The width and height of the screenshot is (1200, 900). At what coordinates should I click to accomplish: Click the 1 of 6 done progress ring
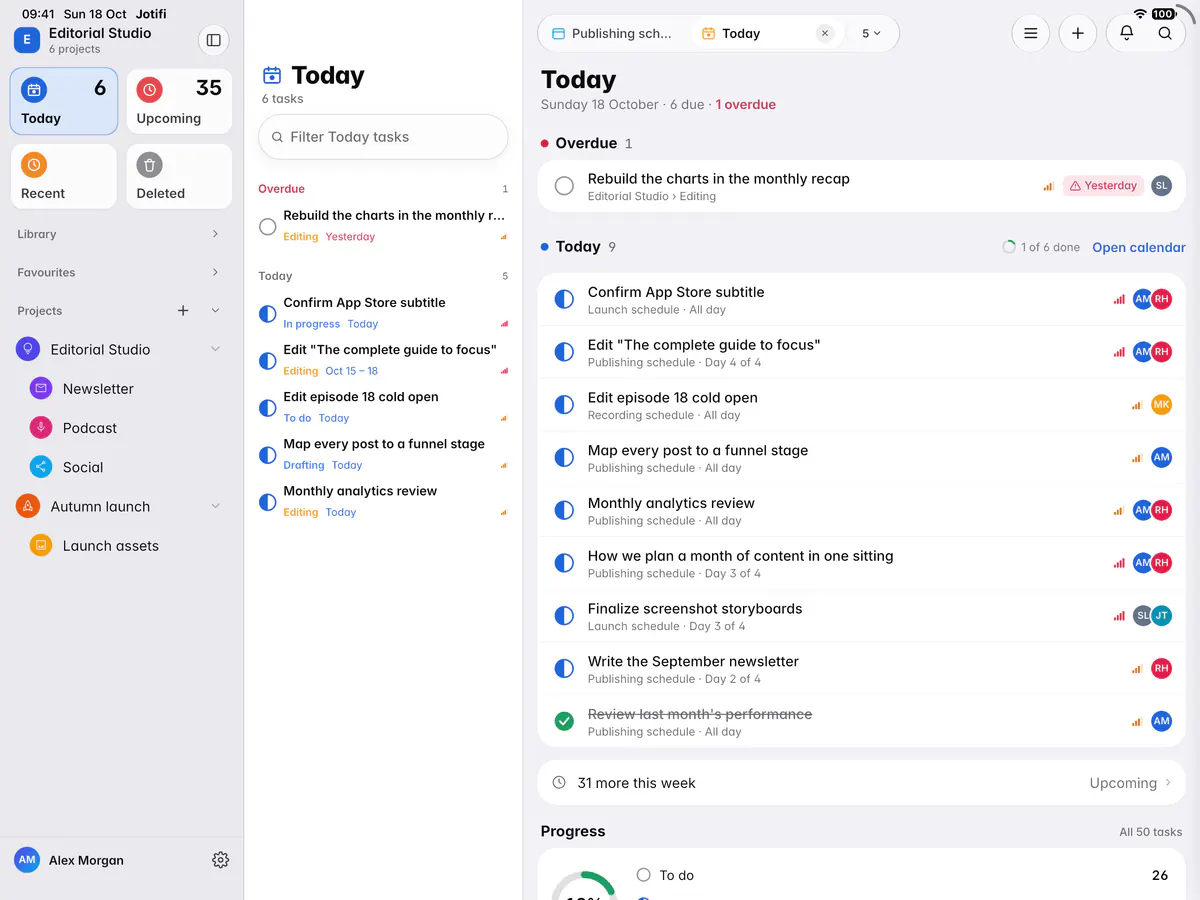tap(1009, 247)
